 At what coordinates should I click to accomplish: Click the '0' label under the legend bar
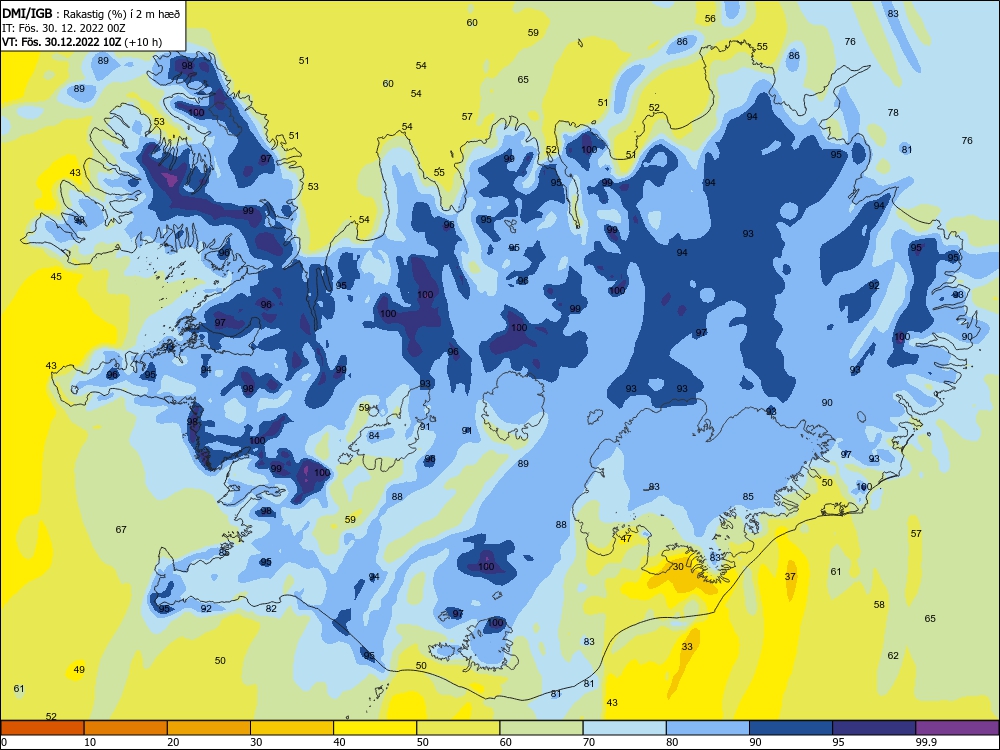[x=4, y=742]
